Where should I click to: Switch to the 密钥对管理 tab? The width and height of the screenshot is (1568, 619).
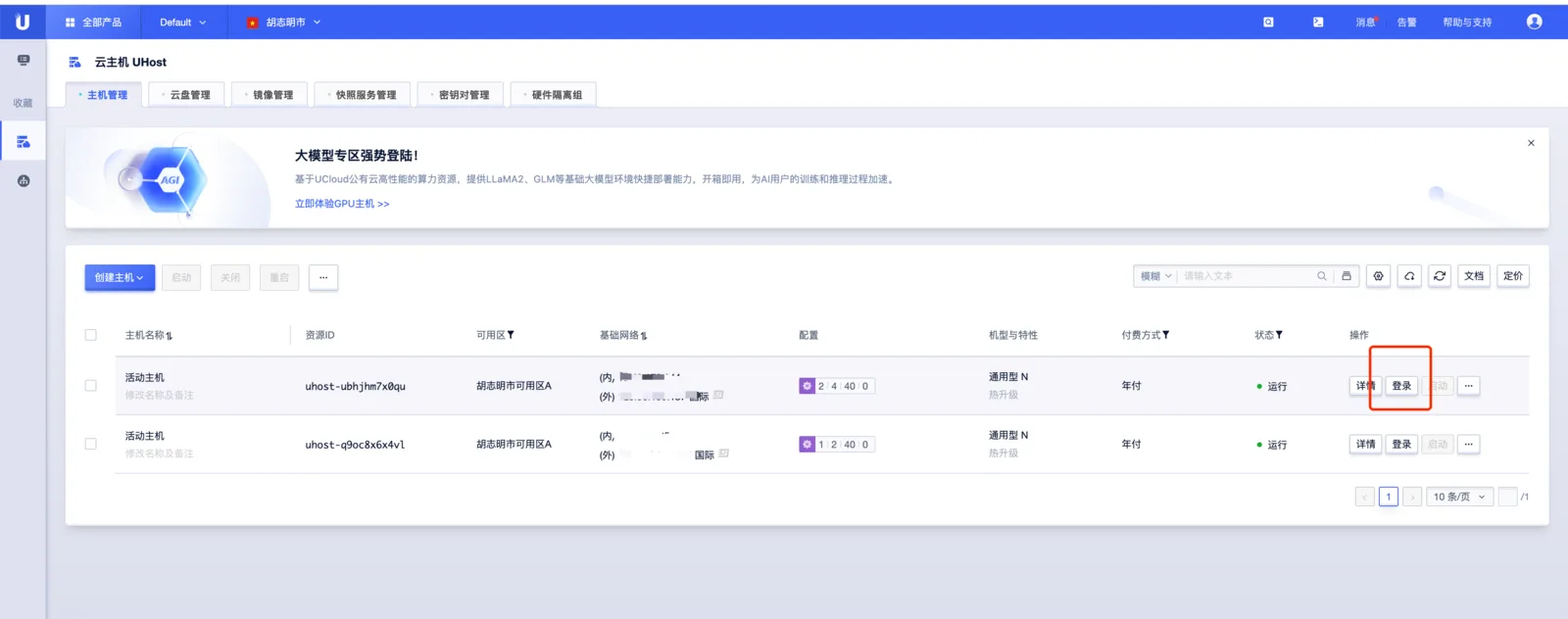[x=461, y=95]
